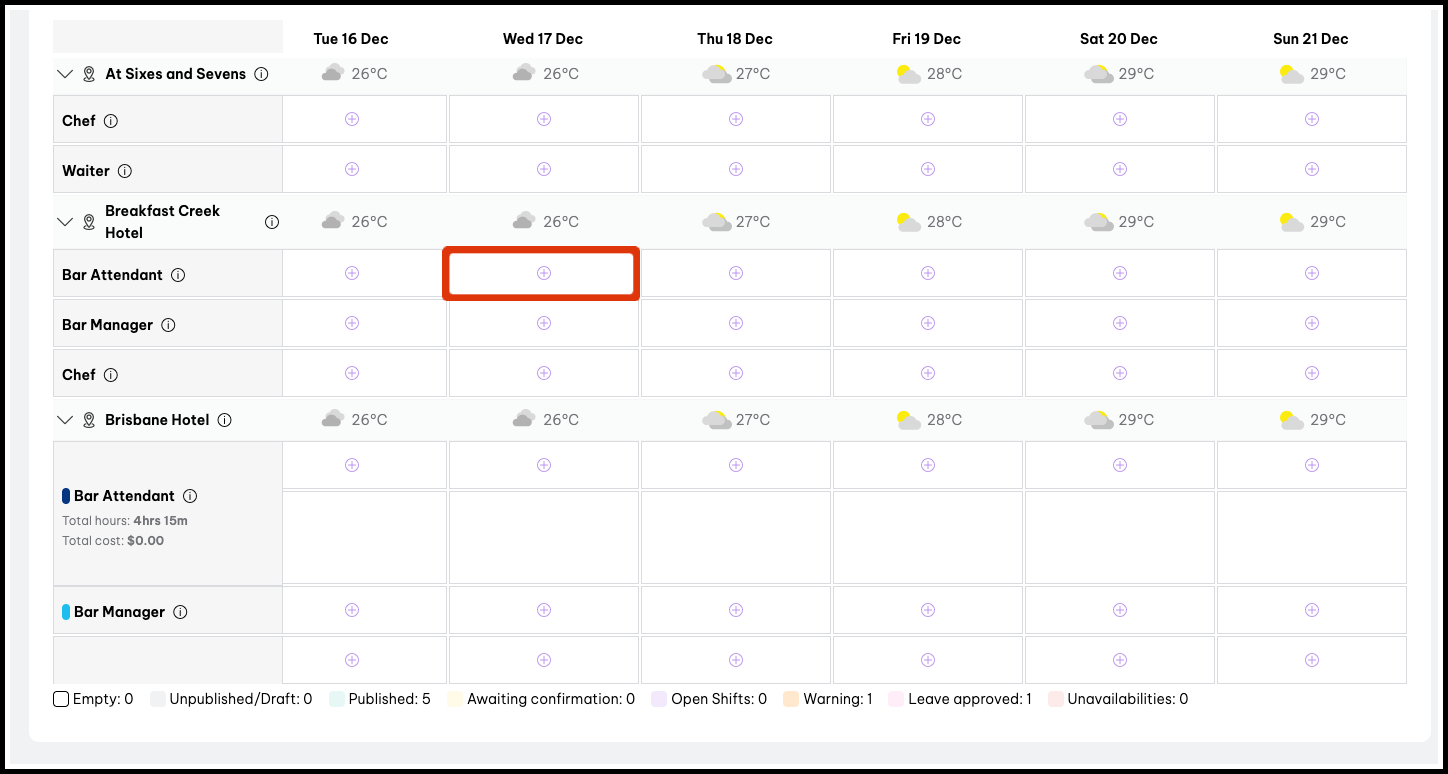Image resolution: width=1448 pixels, height=774 pixels.
Task: Collapse the Breakfast Creek Hotel section
Action: coord(65,222)
